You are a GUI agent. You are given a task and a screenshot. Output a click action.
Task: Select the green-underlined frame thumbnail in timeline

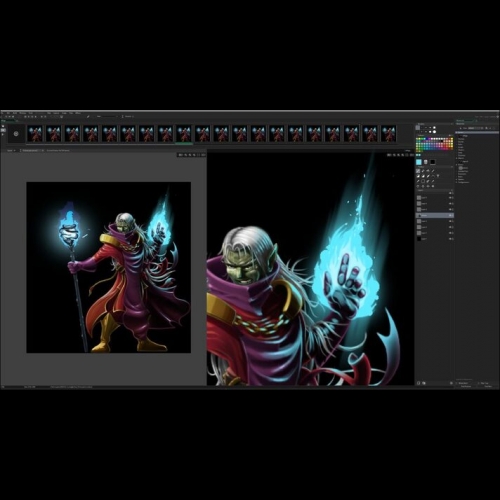click(184, 134)
